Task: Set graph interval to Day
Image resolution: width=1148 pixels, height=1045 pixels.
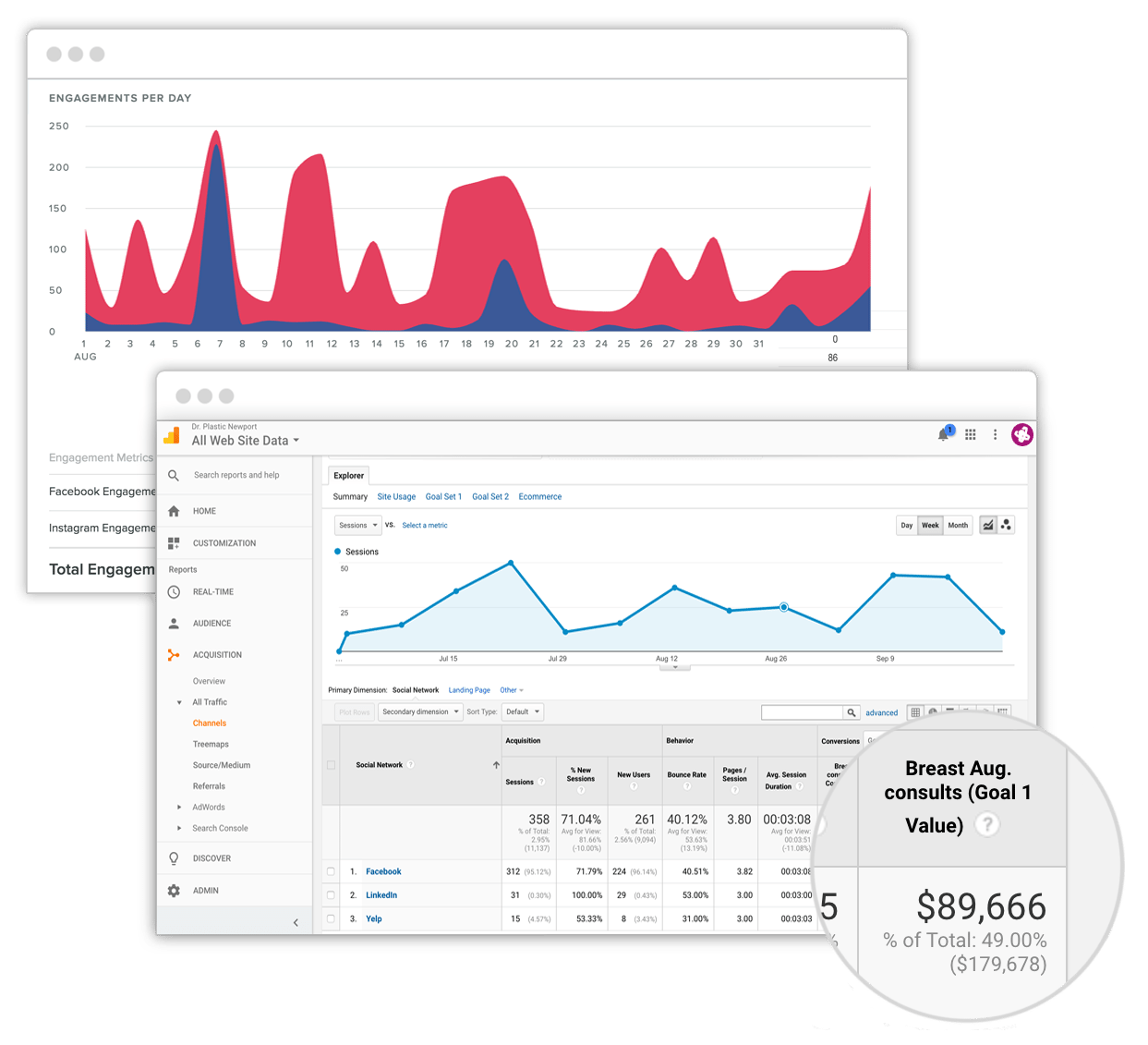Action: coord(907,525)
